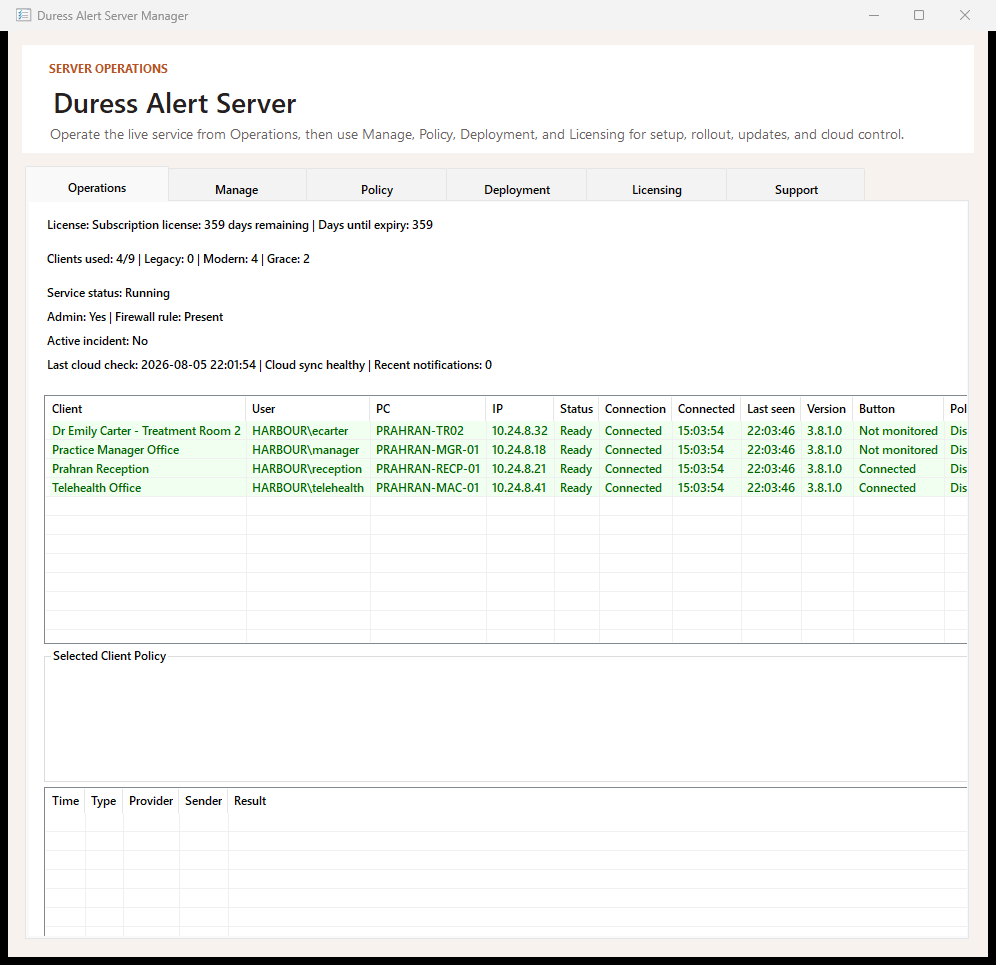
Task: Sort by the Connection column header
Action: [x=635, y=408]
